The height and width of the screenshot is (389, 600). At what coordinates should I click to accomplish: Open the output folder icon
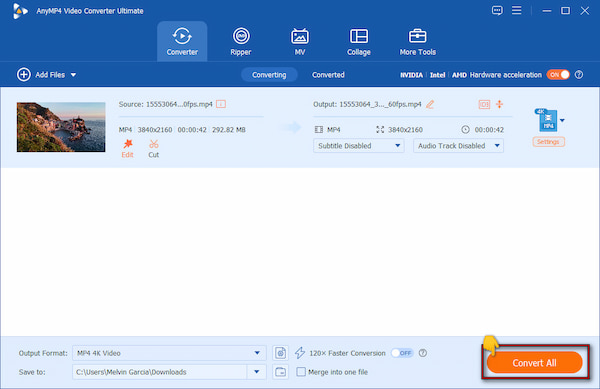[280, 372]
